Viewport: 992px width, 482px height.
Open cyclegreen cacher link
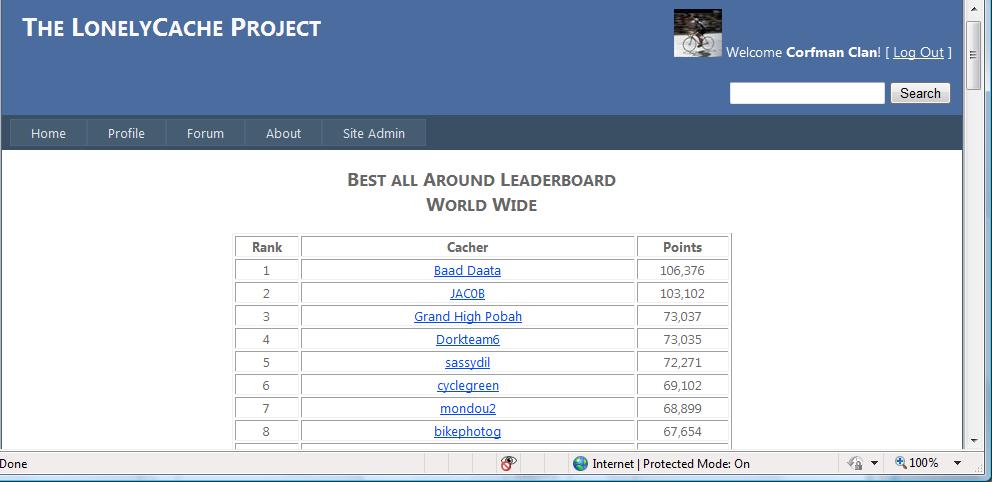click(468, 385)
